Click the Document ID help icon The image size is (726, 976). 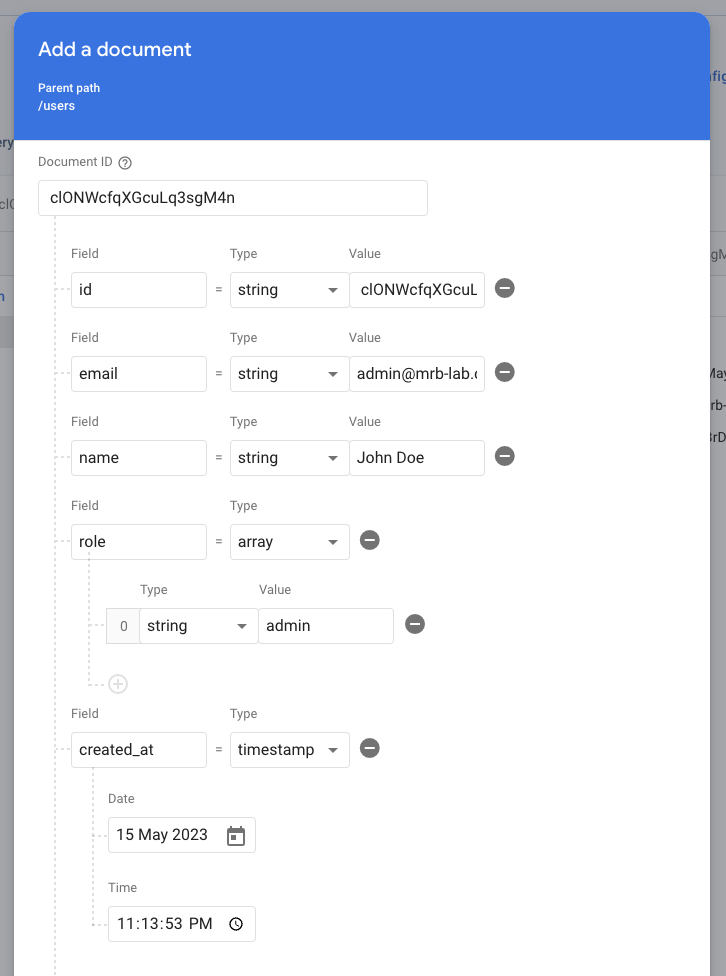[x=125, y=163]
